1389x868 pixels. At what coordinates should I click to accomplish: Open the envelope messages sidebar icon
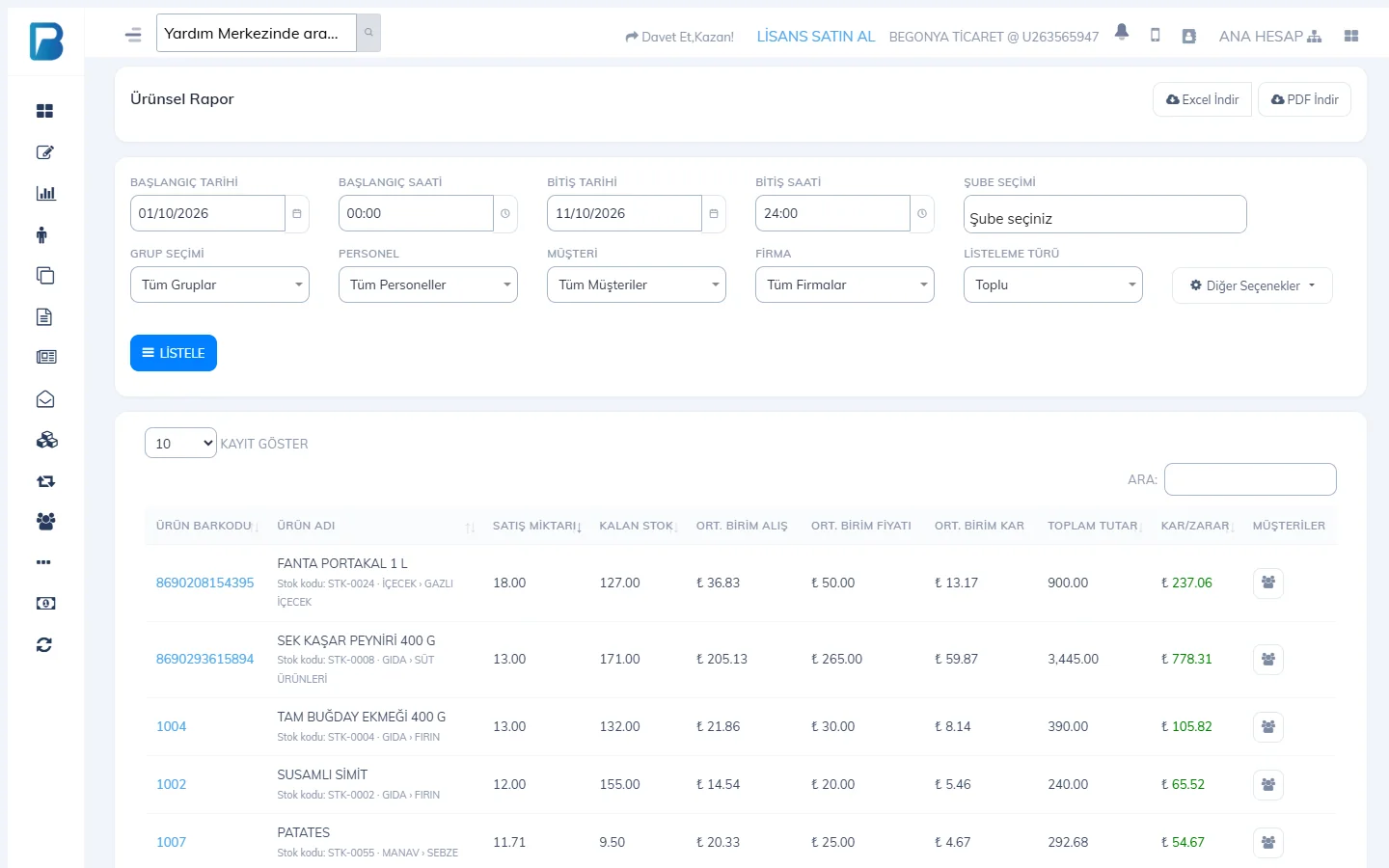[45, 399]
